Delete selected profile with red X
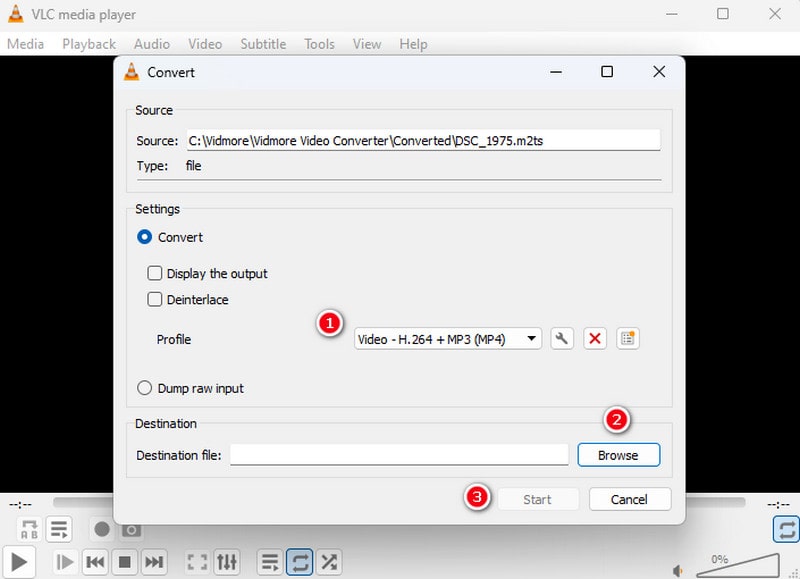Screen dimensions: 800x579 coord(595,339)
